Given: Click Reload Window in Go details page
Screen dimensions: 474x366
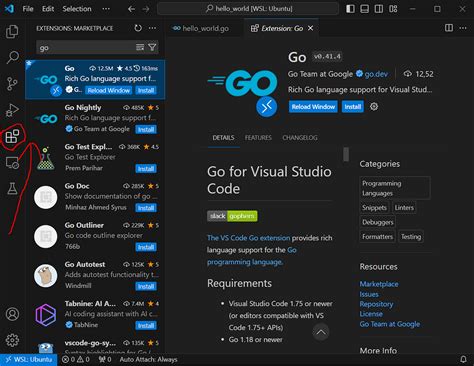Looking at the screenshot, I should 313,107.
